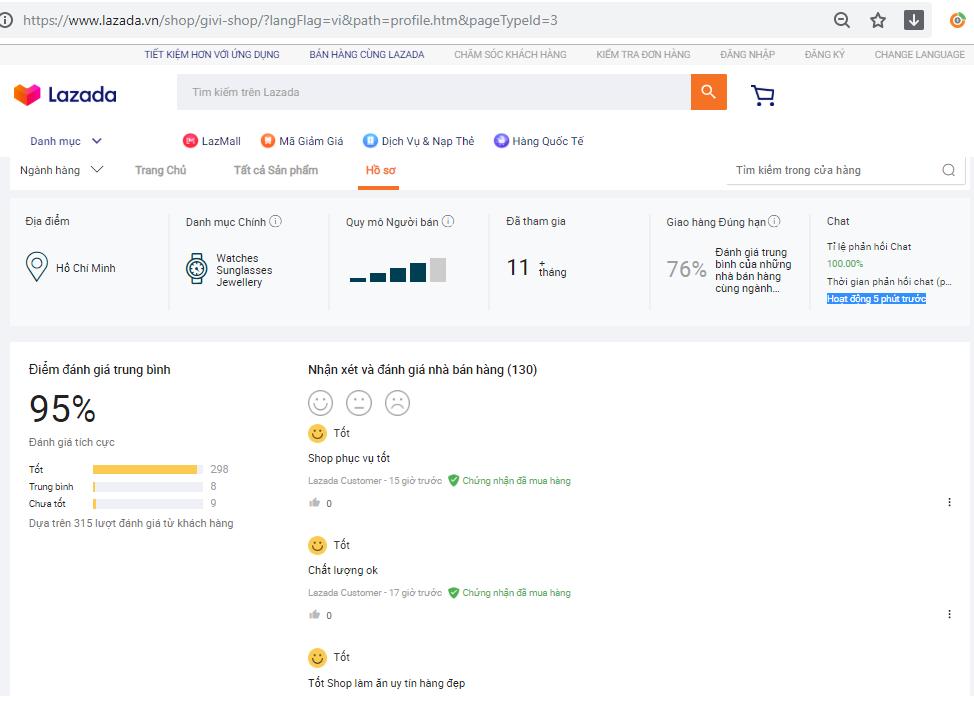Click Change Language
This screenshot has width=974, height=725.
click(x=919, y=55)
